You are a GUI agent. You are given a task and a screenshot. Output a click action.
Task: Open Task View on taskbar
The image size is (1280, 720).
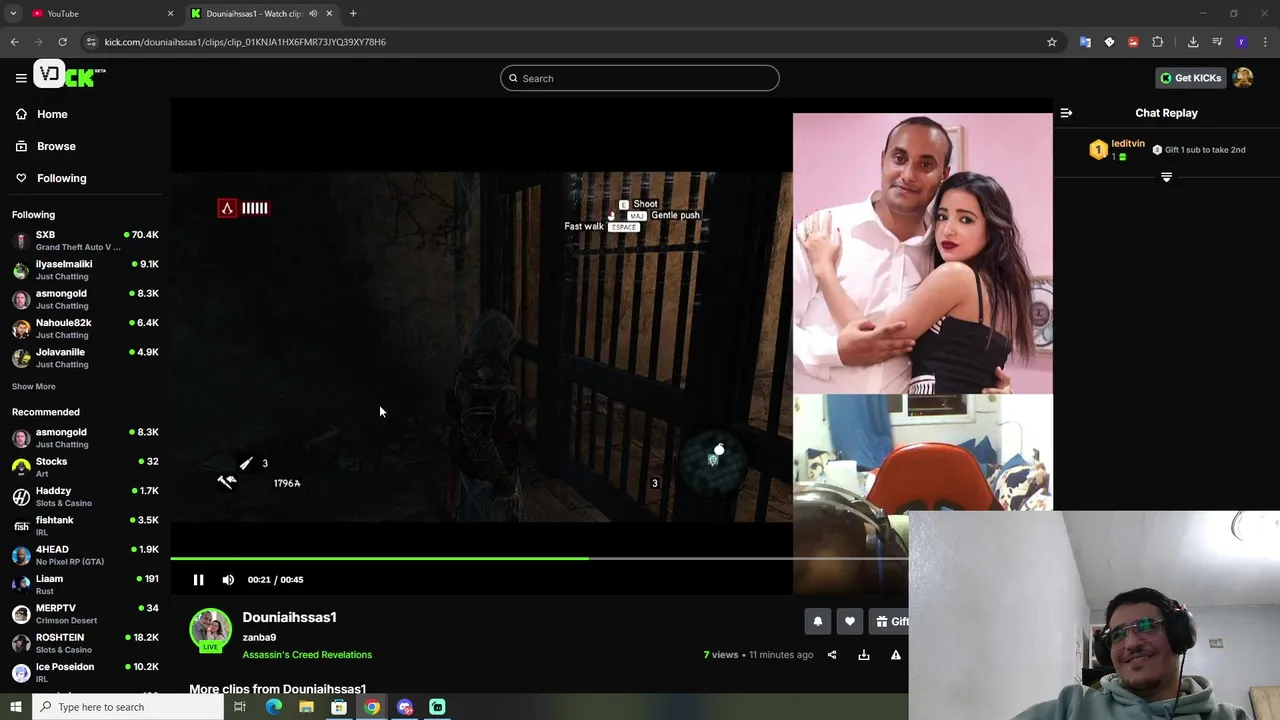pyautogui.click(x=240, y=707)
